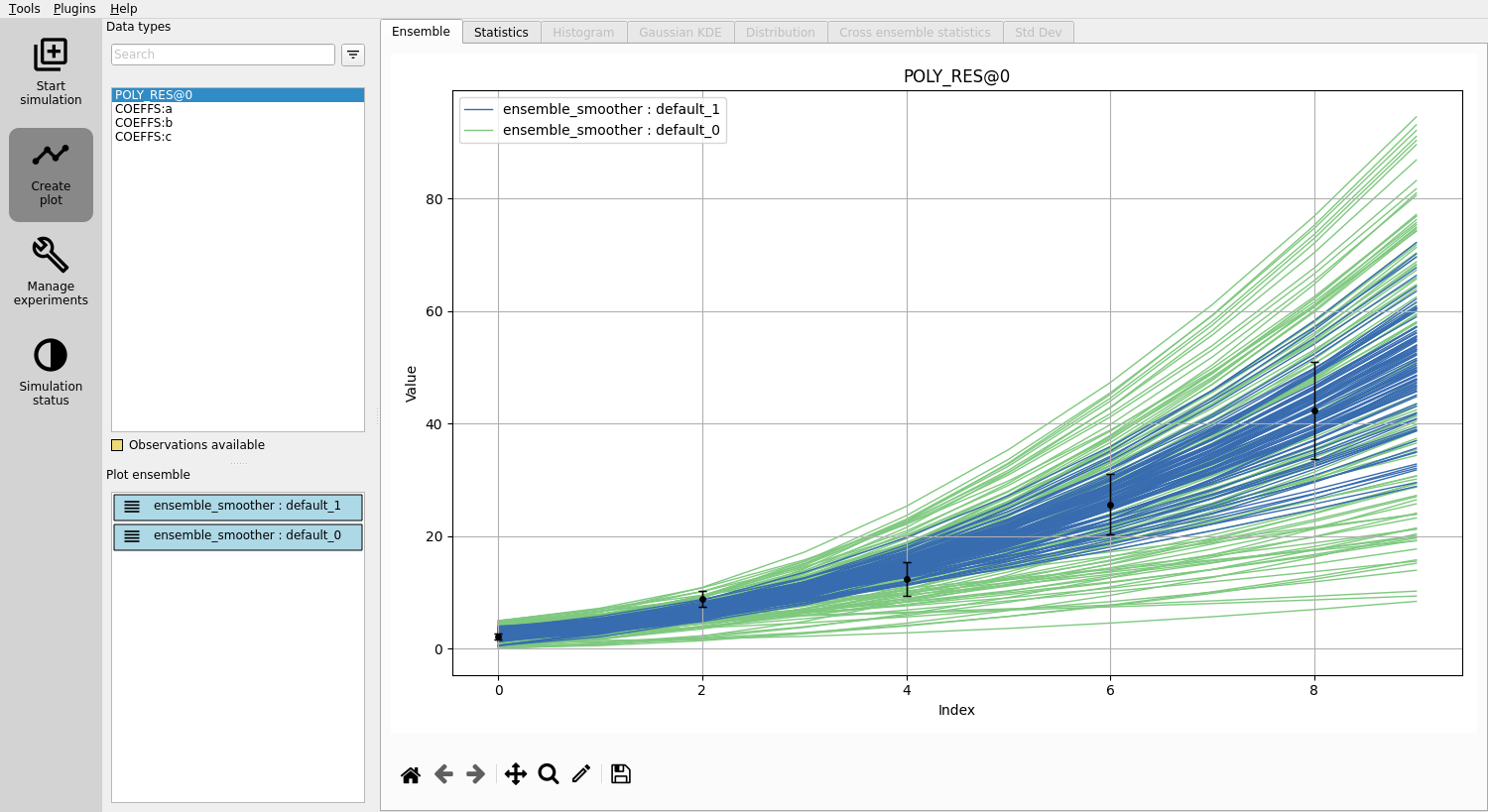Reset plot view with home icon

click(x=411, y=774)
